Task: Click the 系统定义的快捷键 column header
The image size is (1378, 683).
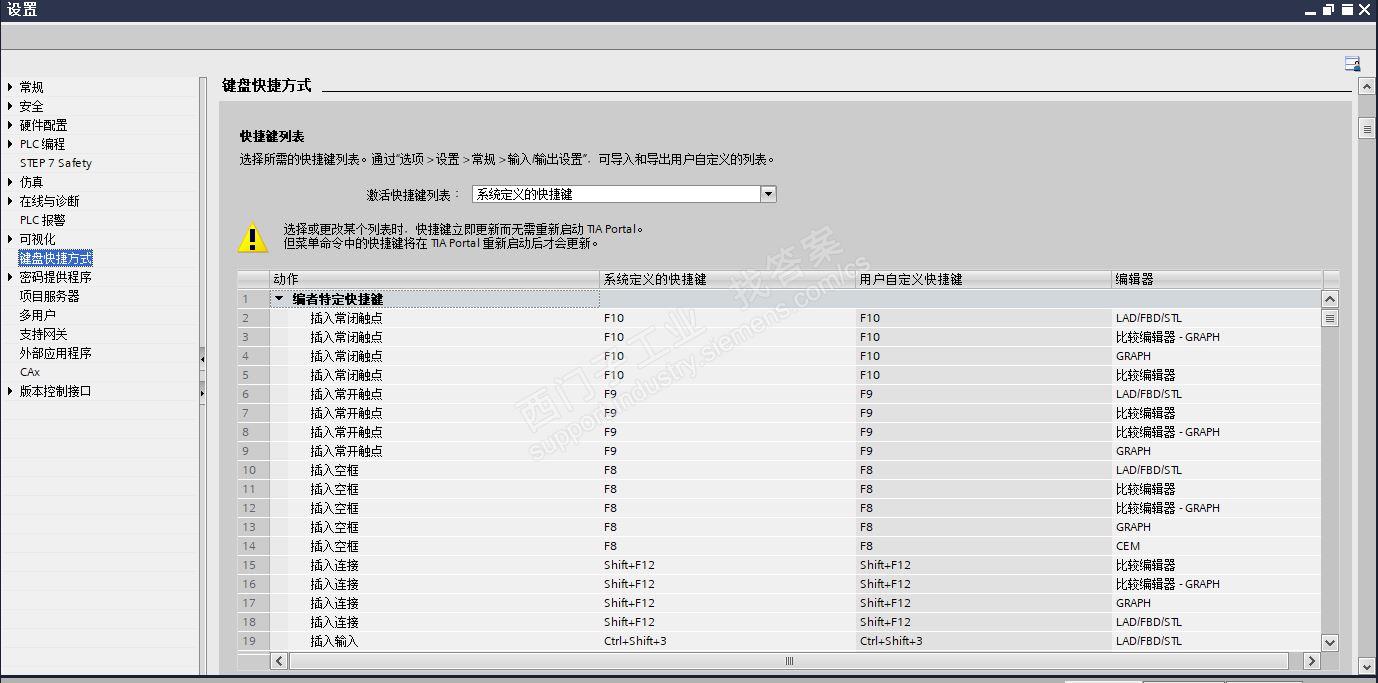Action: click(x=727, y=279)
